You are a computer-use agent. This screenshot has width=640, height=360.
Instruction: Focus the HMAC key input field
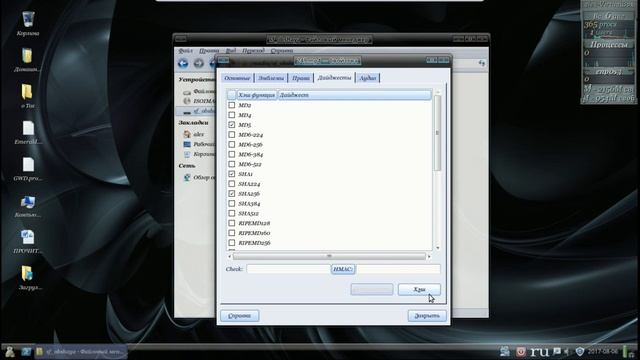click(398, 269)
